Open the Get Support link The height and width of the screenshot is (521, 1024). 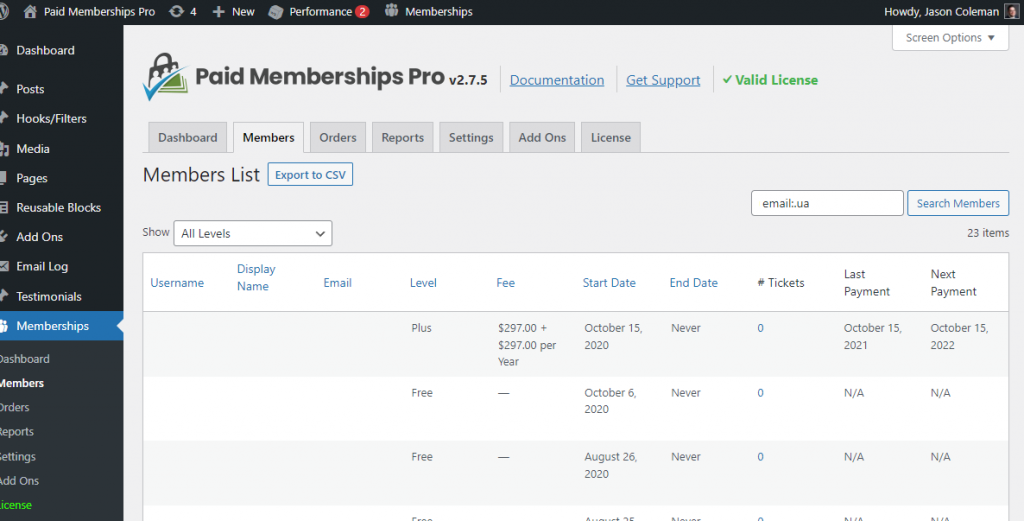pos(663,80)
